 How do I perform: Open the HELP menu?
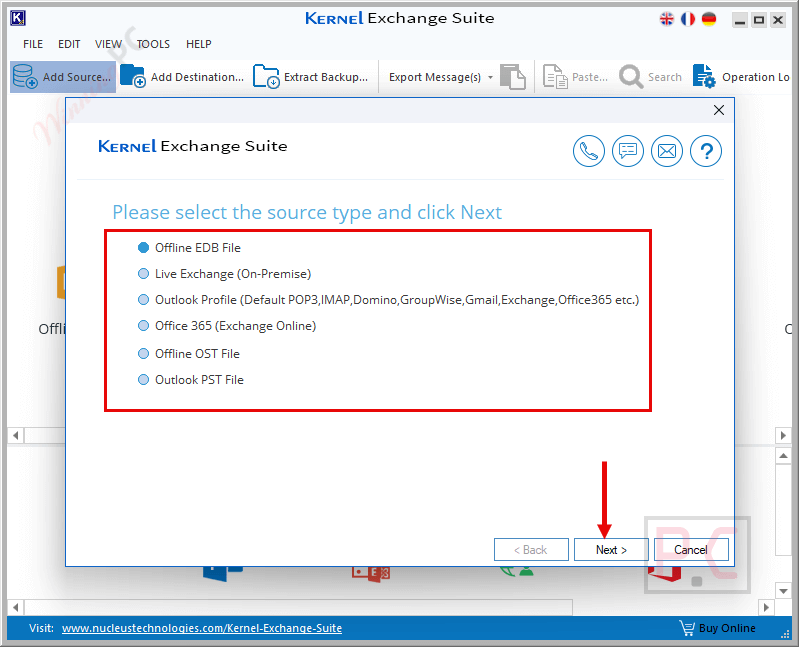(x=198, y=44)
